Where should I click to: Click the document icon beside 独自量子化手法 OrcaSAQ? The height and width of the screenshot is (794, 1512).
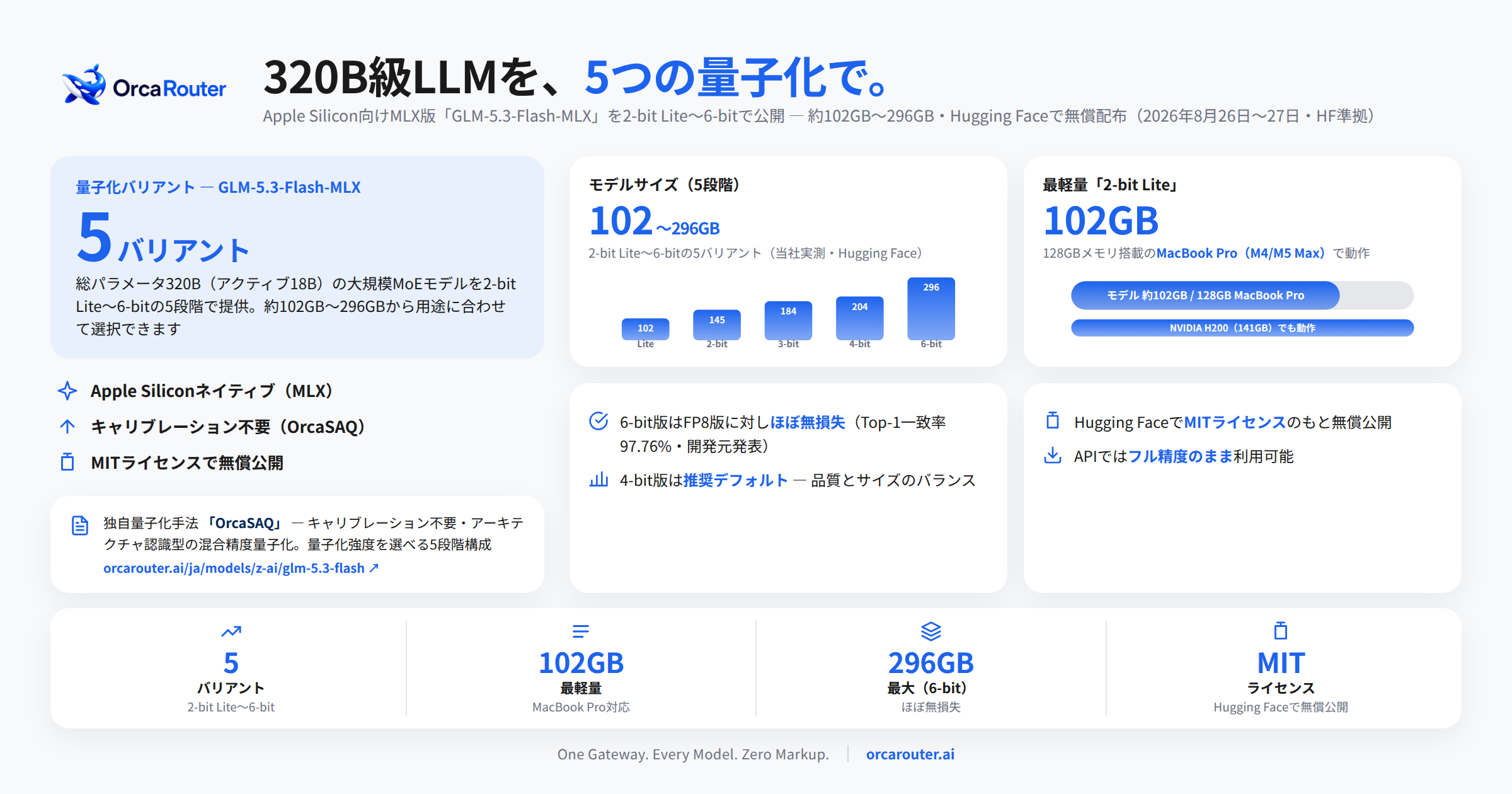tap(80, 525)
